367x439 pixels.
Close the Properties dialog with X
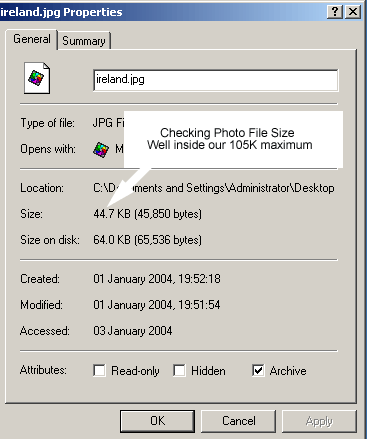point(352,12)
